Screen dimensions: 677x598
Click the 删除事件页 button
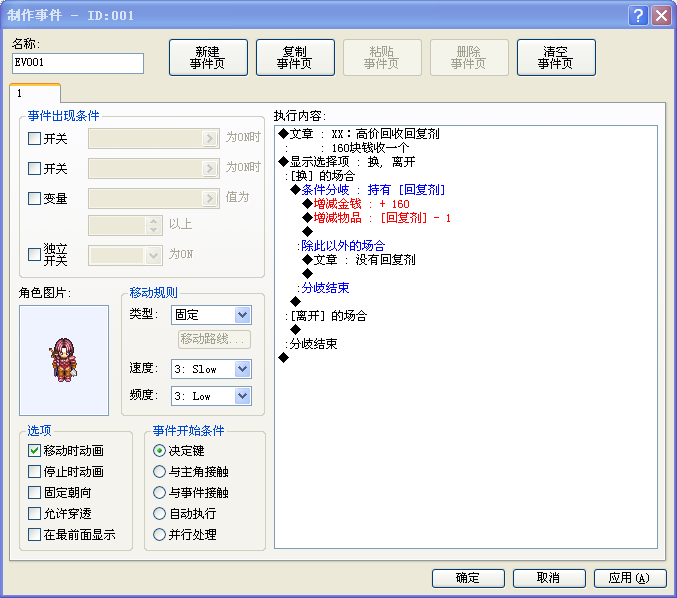click(x=469, y=57)
